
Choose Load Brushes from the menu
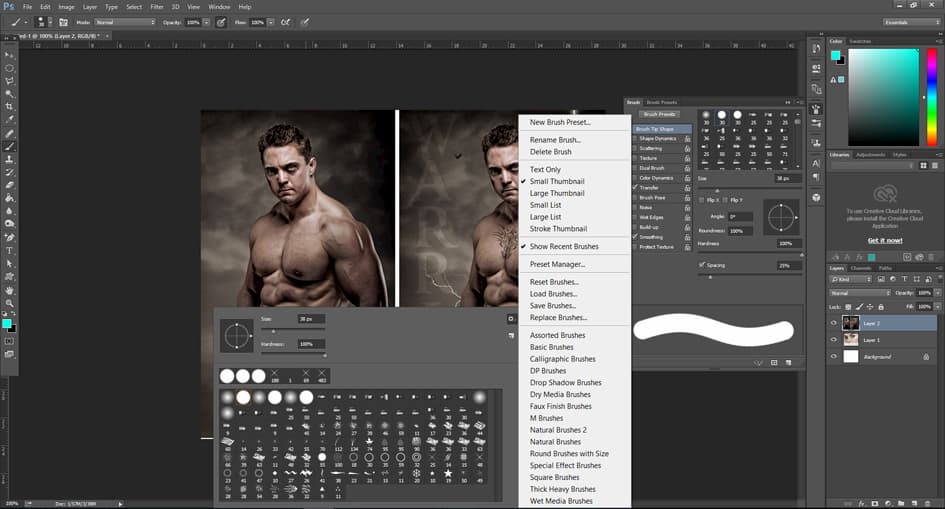pos(553,294)
